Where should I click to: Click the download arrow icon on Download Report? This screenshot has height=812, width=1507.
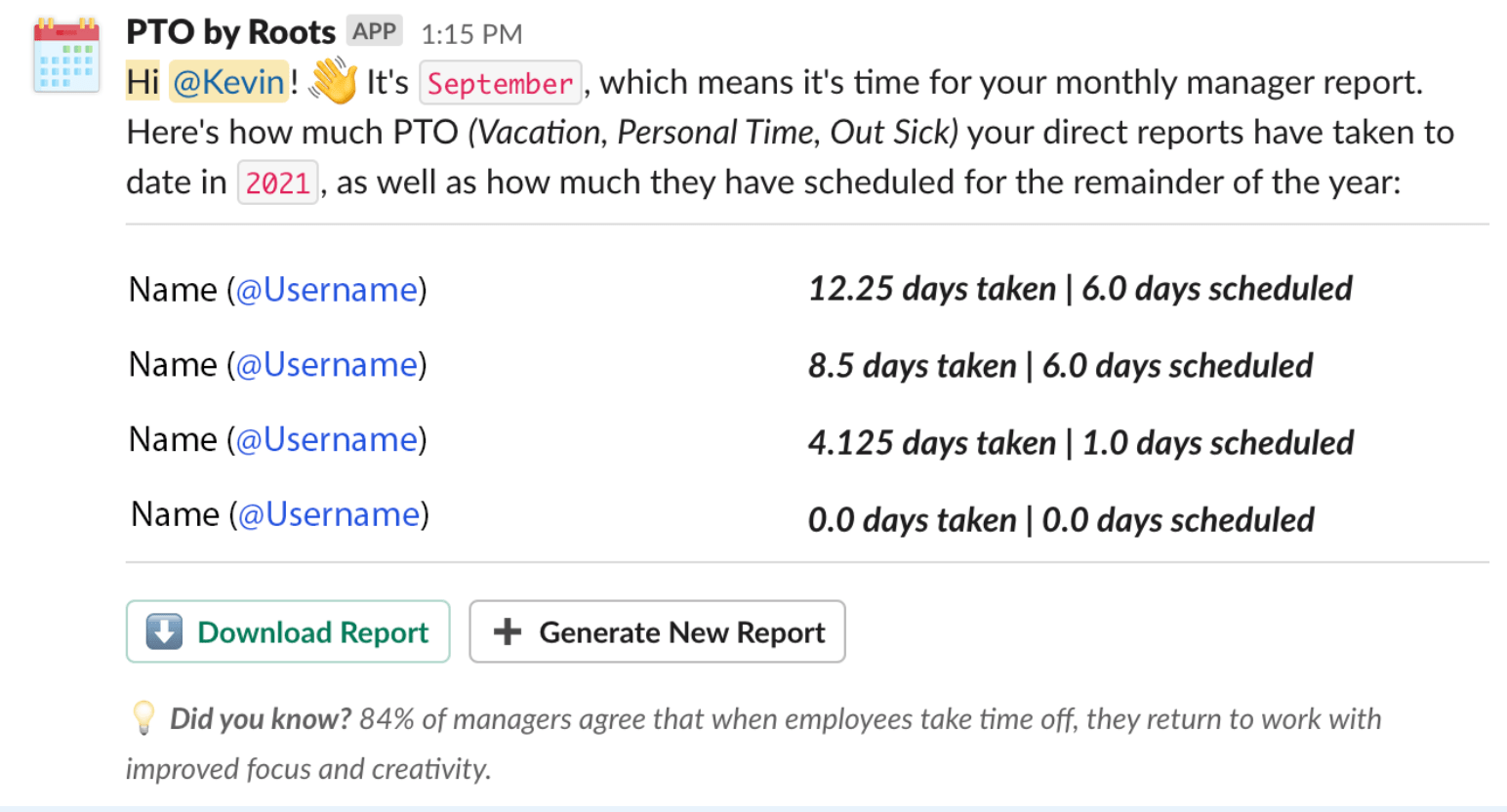pyautogui.click(x=164, y=631)
